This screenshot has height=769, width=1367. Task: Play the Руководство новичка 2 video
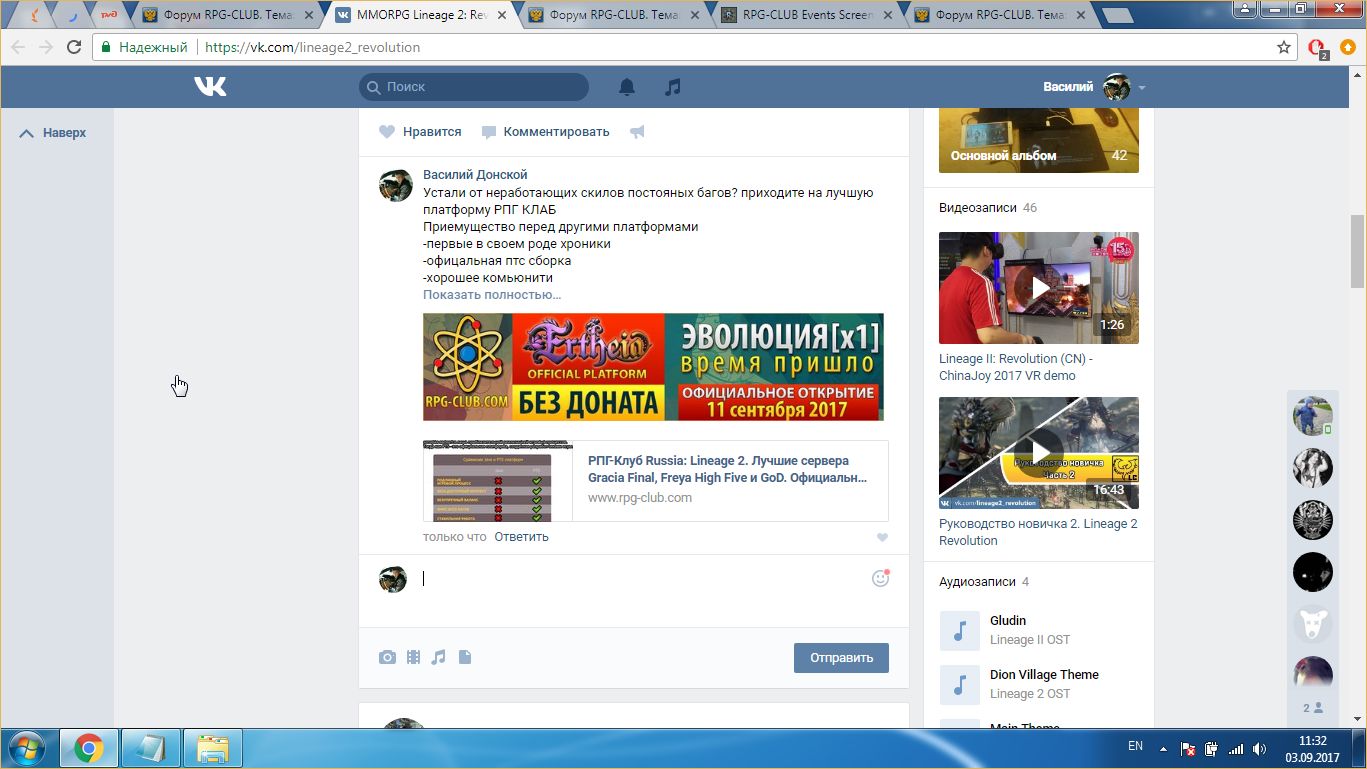[x=1039, y=453]
